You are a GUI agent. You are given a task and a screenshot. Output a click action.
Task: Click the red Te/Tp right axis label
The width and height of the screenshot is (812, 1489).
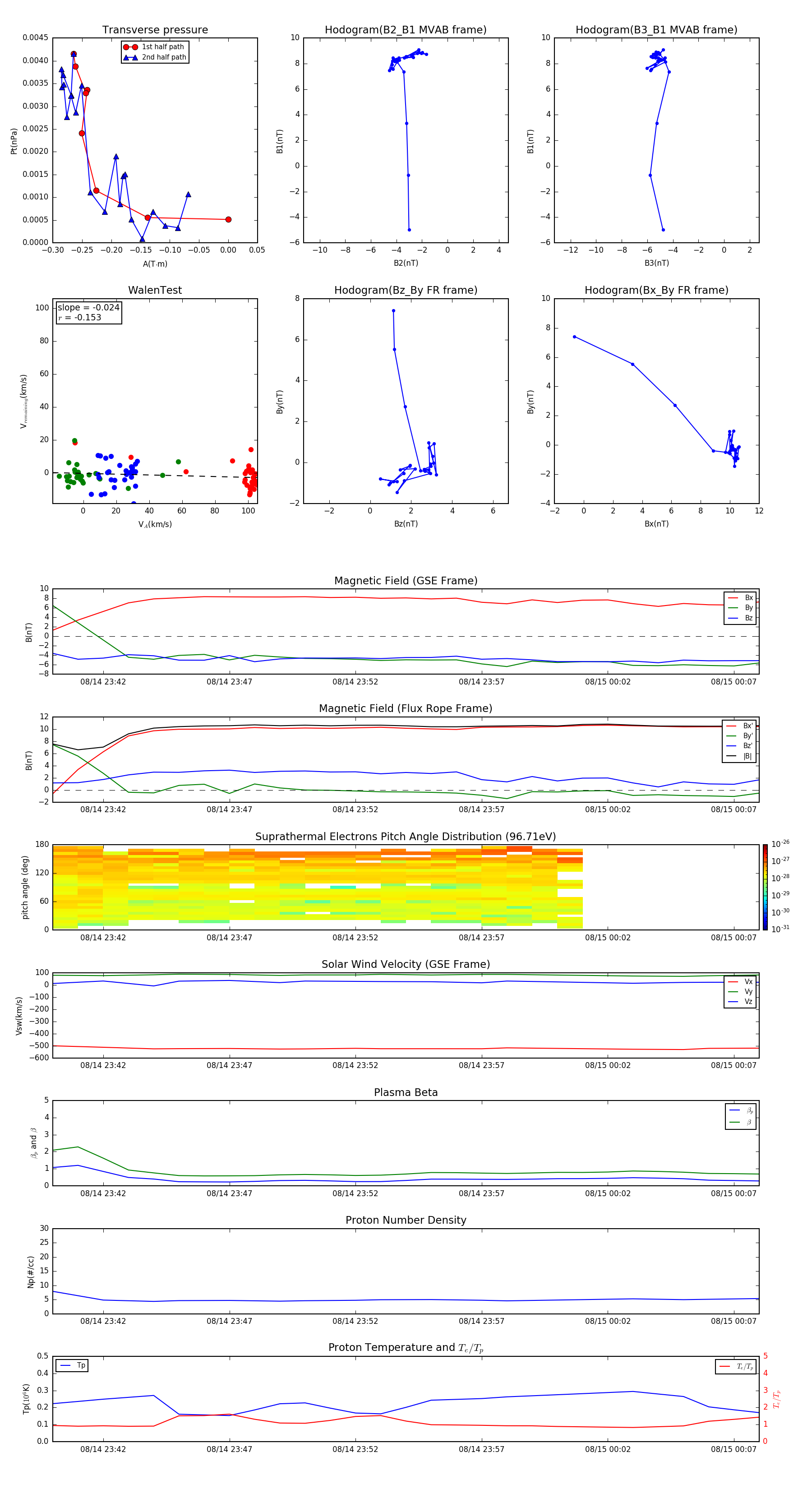(x=777, y=1399)
